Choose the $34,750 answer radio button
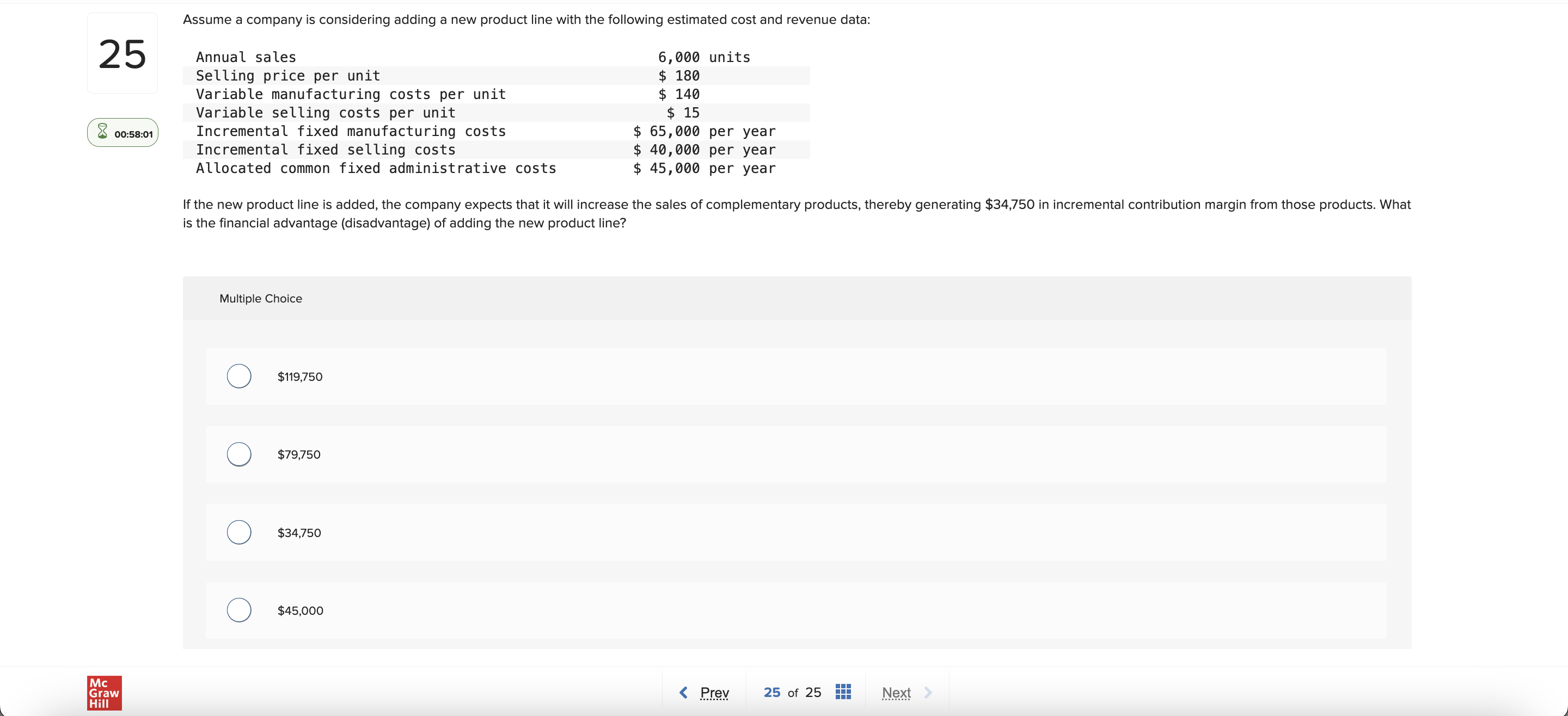The height and width of the screenshot is (716, 1568). (238, 532)
